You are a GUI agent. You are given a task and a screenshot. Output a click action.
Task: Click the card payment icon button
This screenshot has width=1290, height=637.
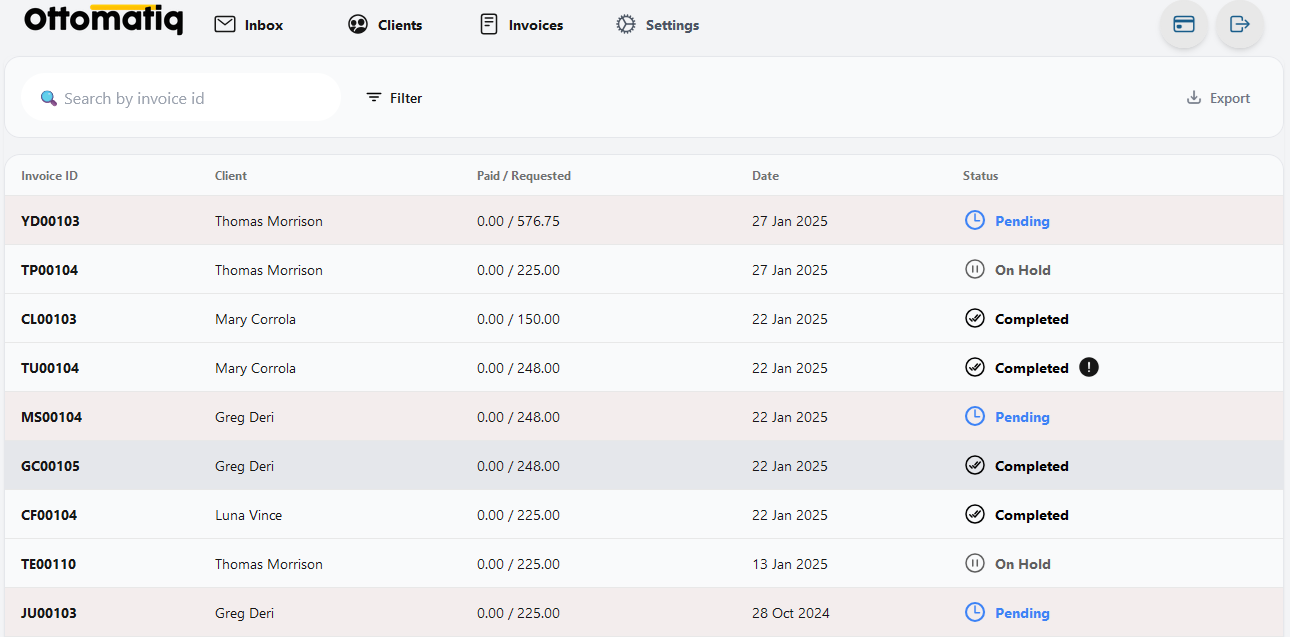[1184, 25]
